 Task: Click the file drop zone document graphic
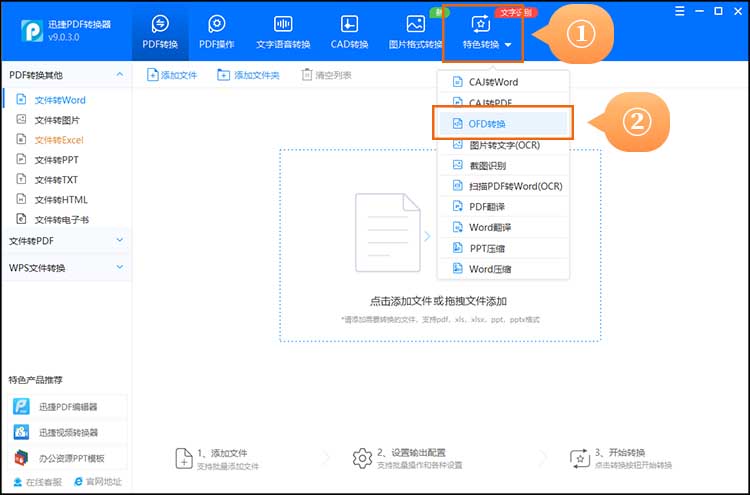388,233
